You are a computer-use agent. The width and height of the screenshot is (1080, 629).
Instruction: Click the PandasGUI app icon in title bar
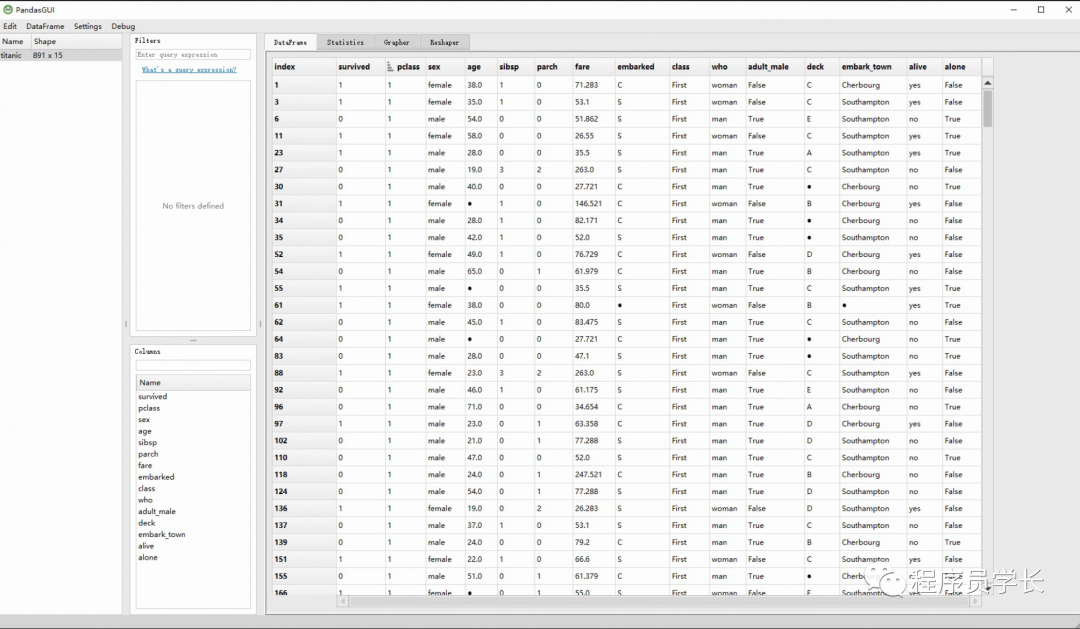[x=8, y=10]
